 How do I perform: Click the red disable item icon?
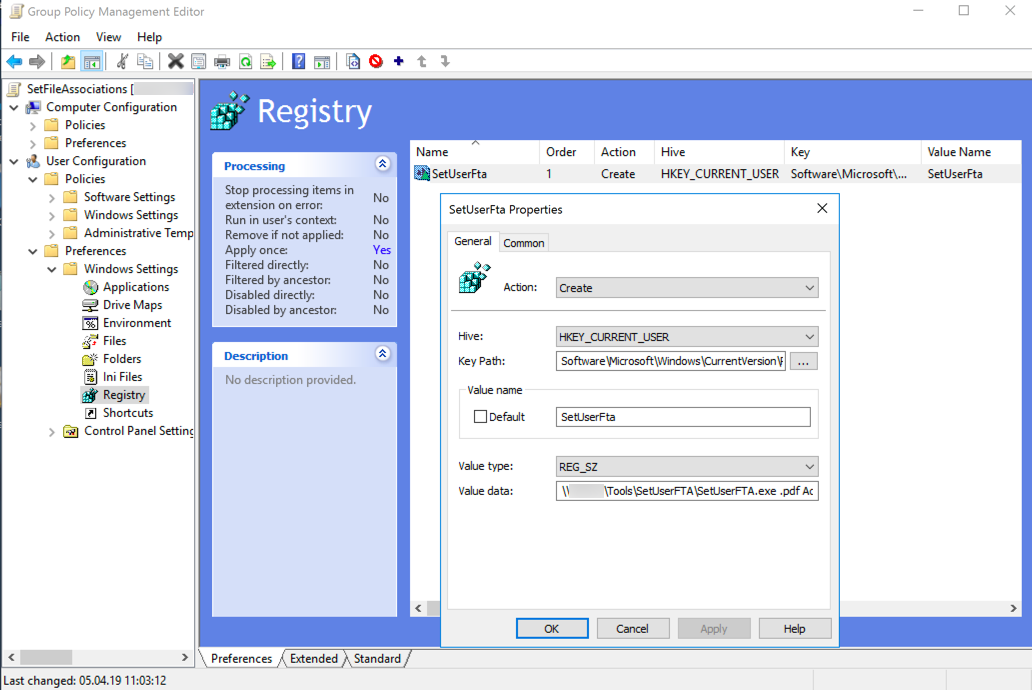point(376,62)
